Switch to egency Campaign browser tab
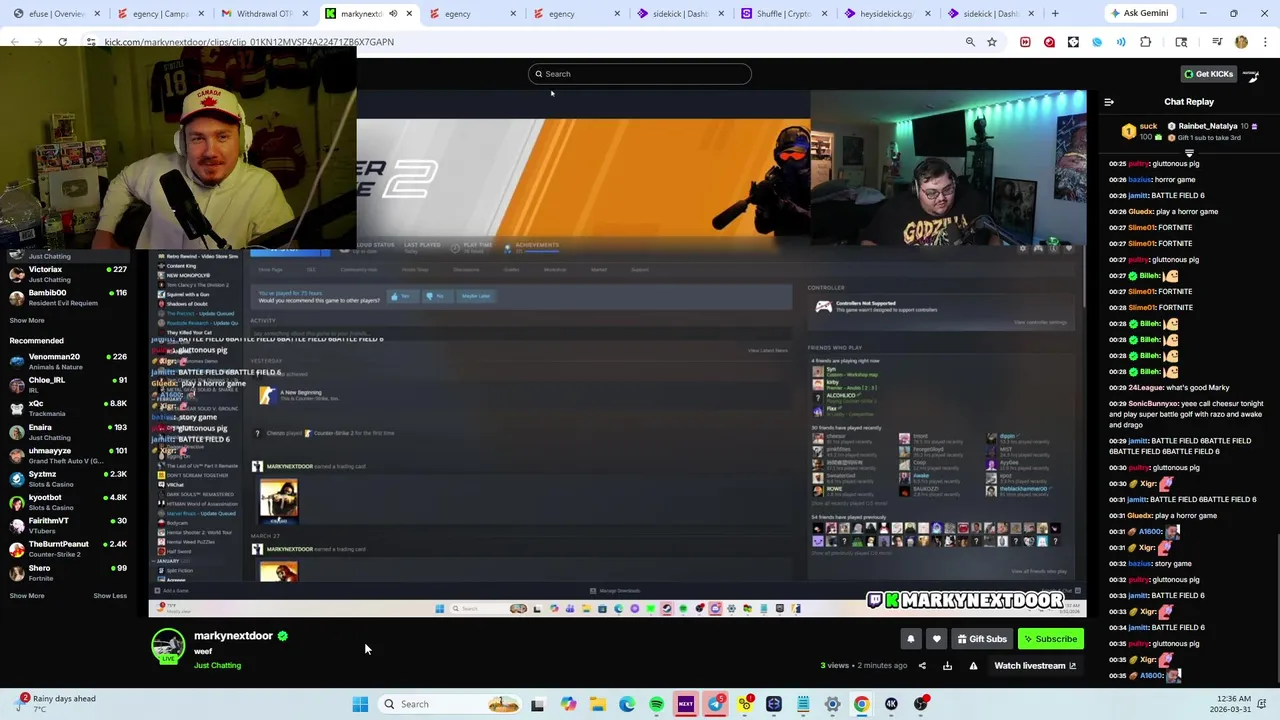This screenshot has height=720, width=1280. coord(160,14)
